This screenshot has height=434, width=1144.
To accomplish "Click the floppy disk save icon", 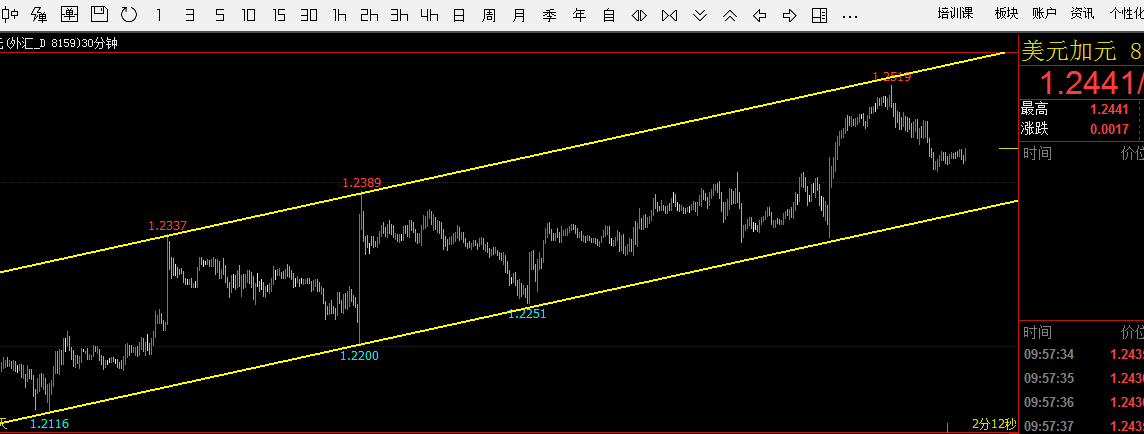I will (99, 15).
